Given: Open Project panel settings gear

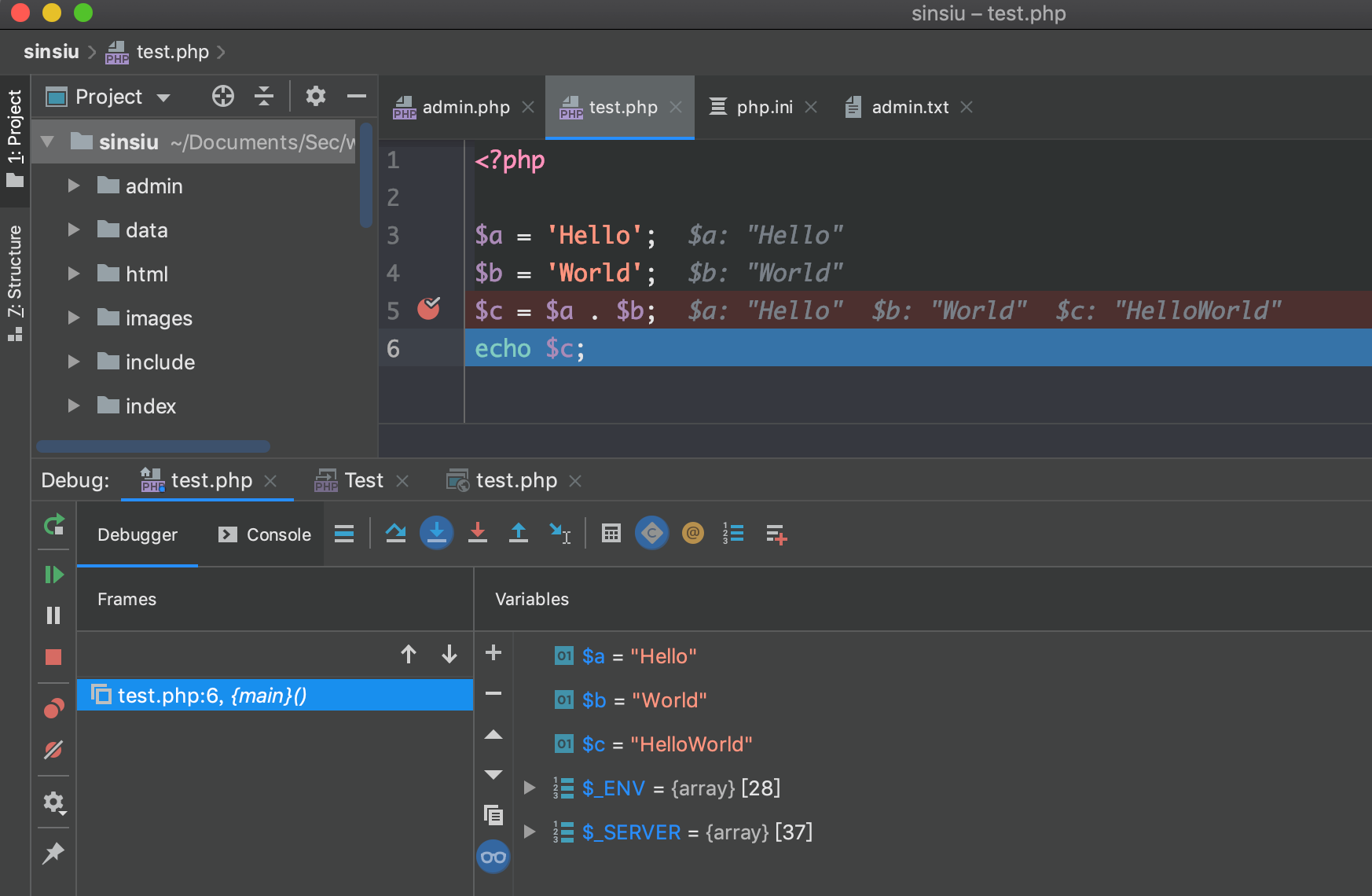Looking at the screenshot, I should 316,96.
